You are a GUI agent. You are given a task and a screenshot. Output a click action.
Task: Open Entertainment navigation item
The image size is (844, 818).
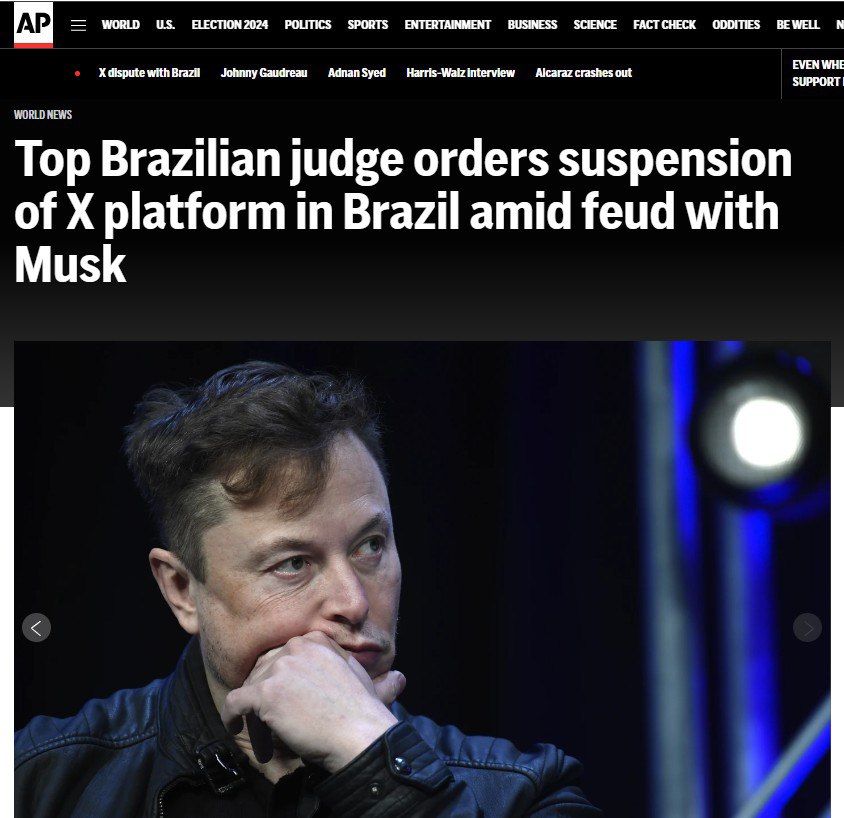pyautogui.click(x=448, y=25)
